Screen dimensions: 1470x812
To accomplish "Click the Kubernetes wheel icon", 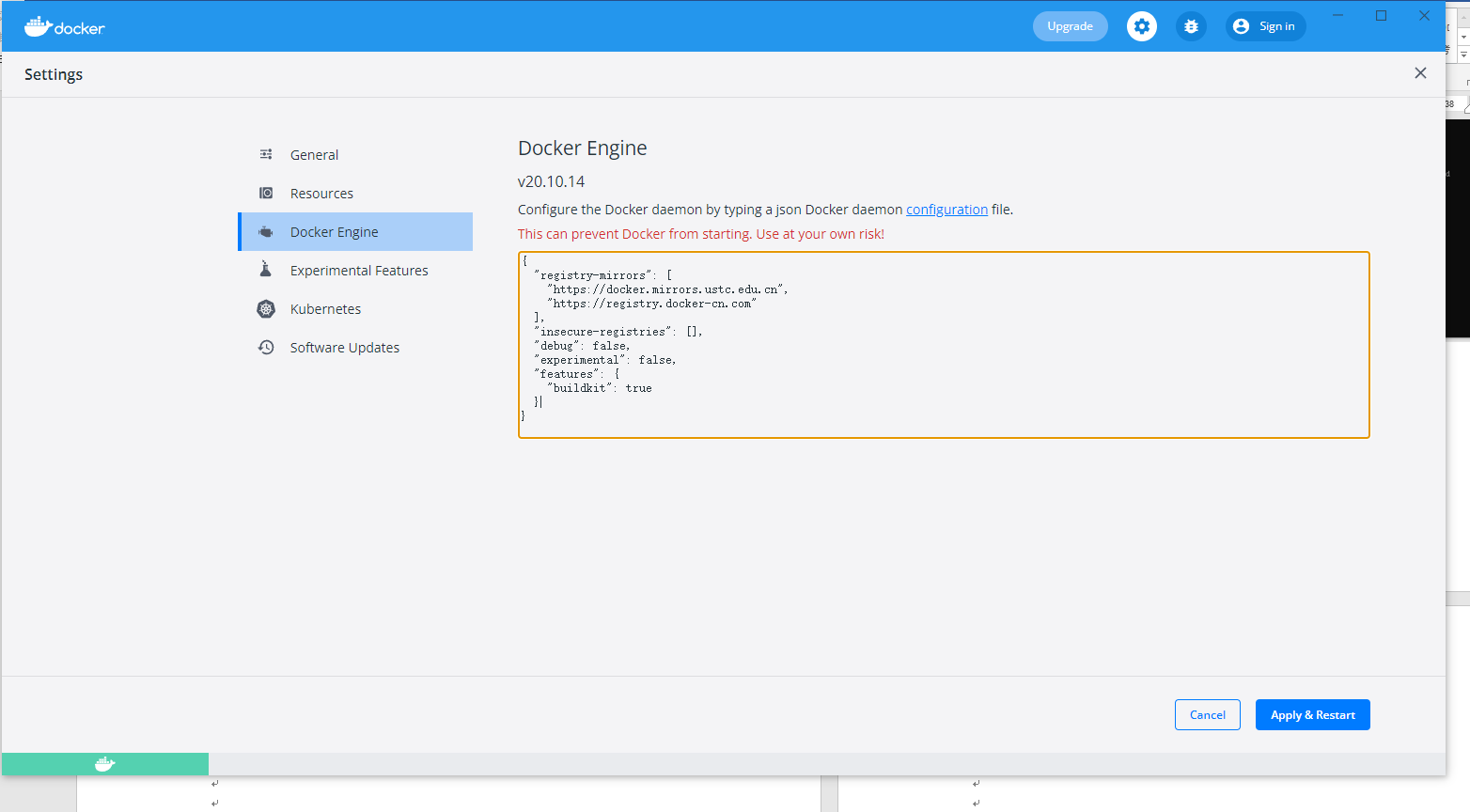I will point(266,308).
